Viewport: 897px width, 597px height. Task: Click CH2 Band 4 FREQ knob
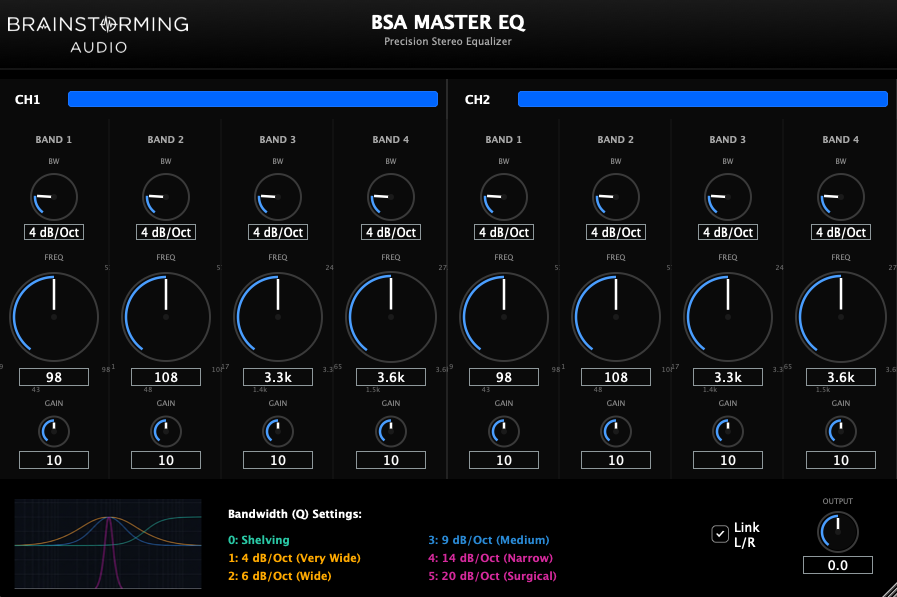click(x=841, y=317)
